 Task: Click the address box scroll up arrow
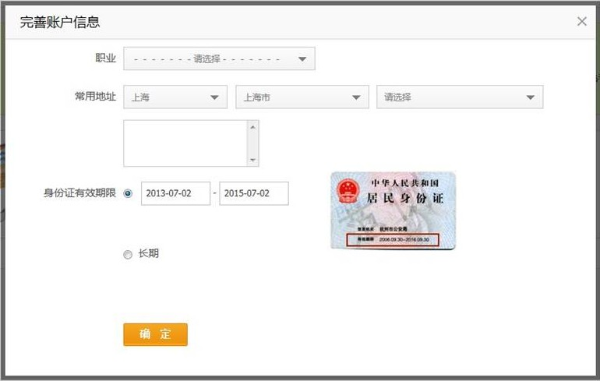pyautogui.click(x=253, y=127)
